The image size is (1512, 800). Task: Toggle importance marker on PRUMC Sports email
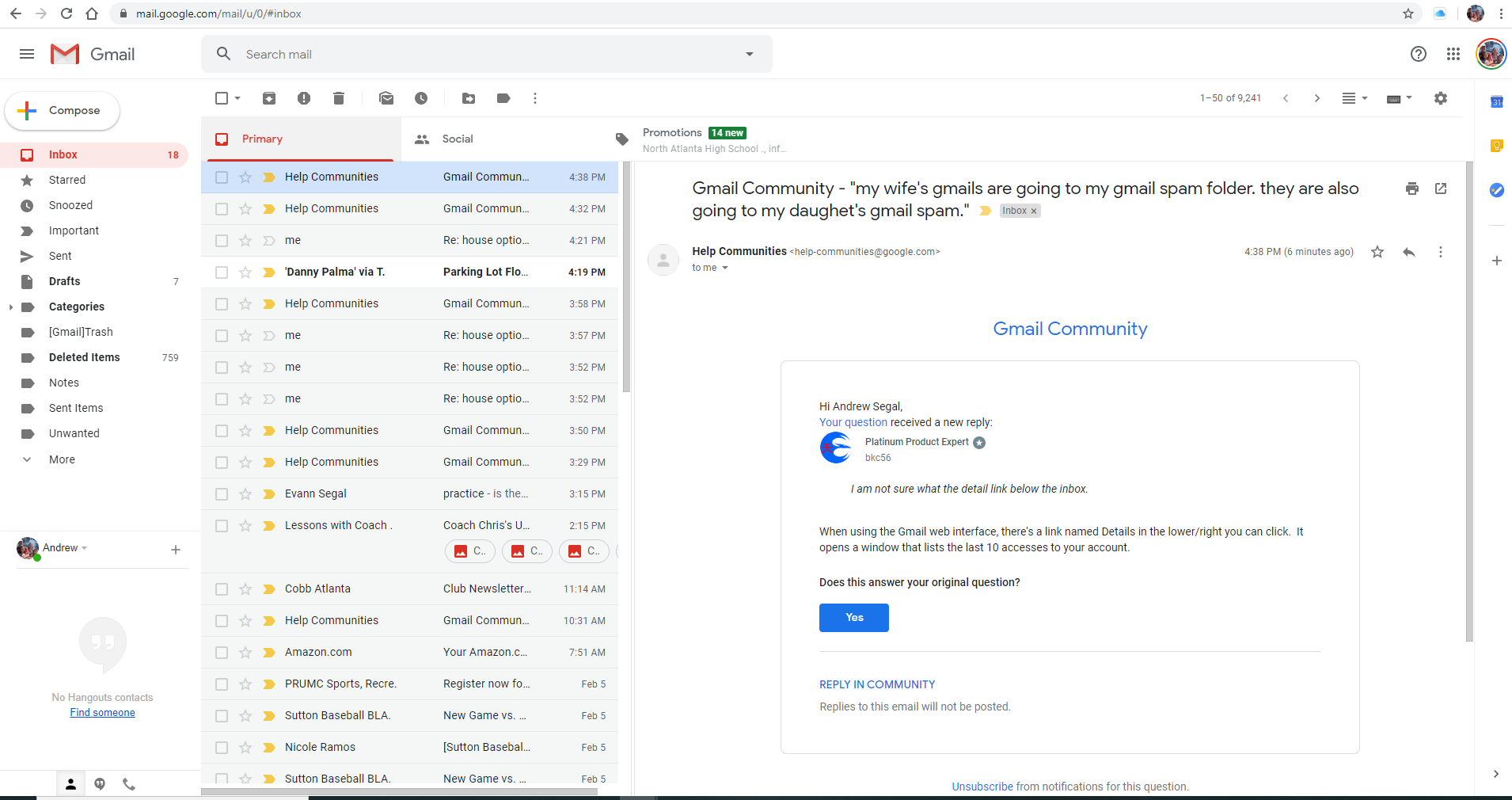269,684
